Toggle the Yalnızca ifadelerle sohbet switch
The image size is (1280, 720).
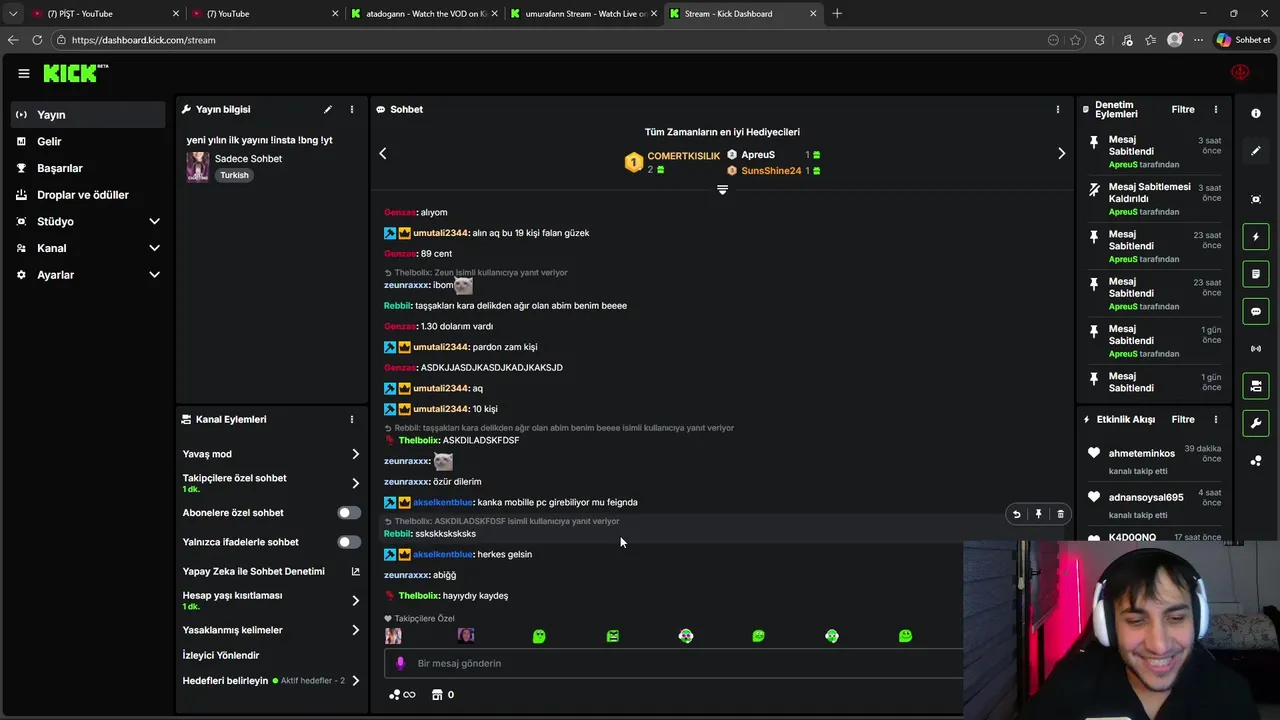click(x=348, y=542)
